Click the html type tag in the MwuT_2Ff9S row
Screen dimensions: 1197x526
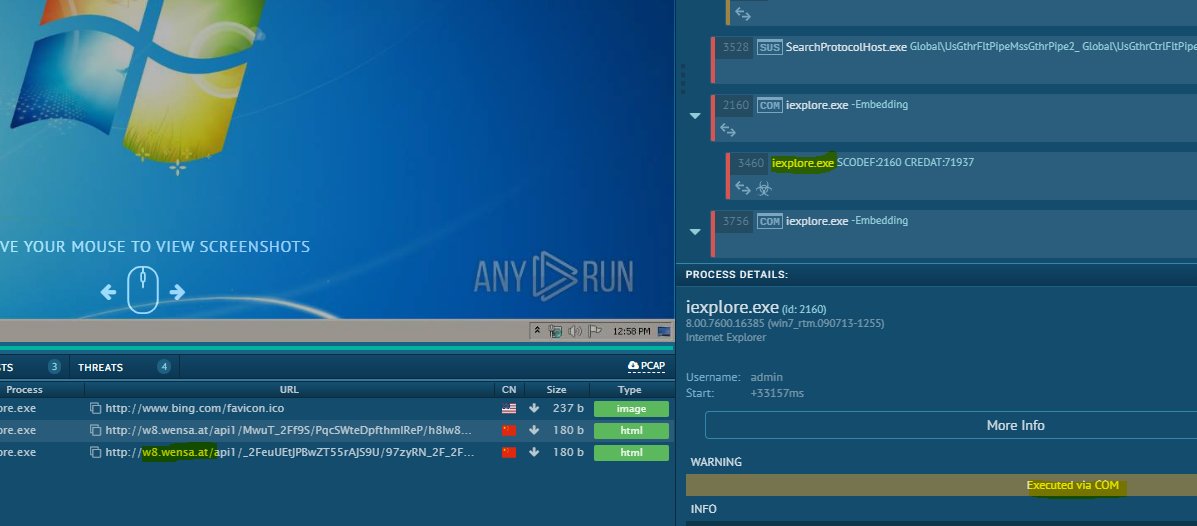click(631, 431)
